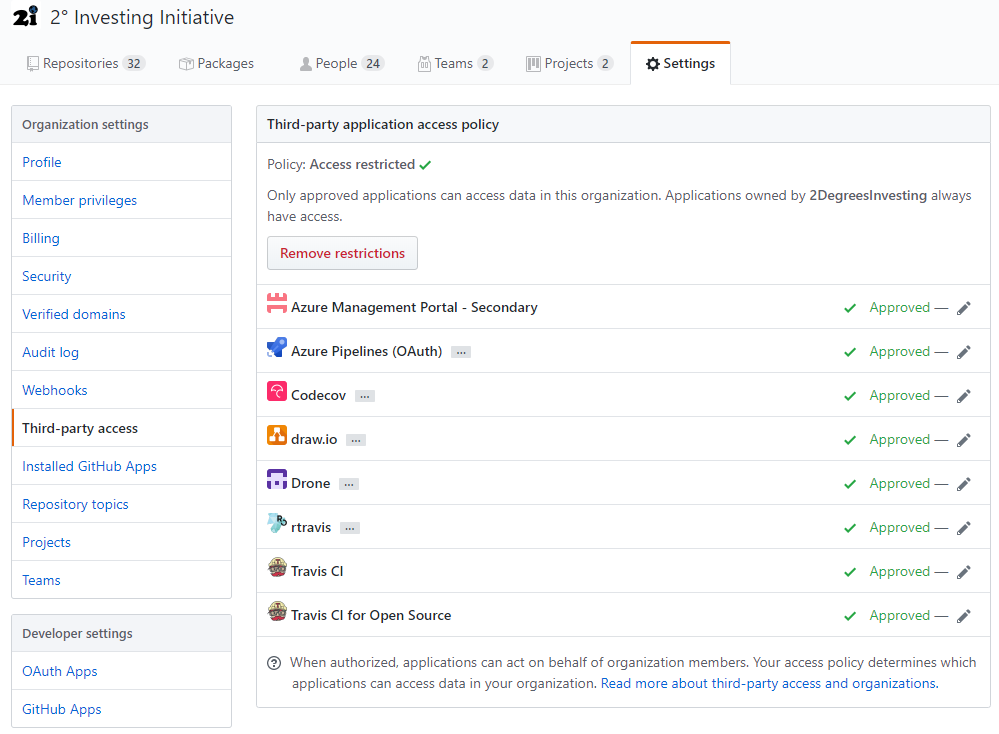This screenshot has height=734, width=999.
Task: Click Approved status for Codecov
Action: 900,396
